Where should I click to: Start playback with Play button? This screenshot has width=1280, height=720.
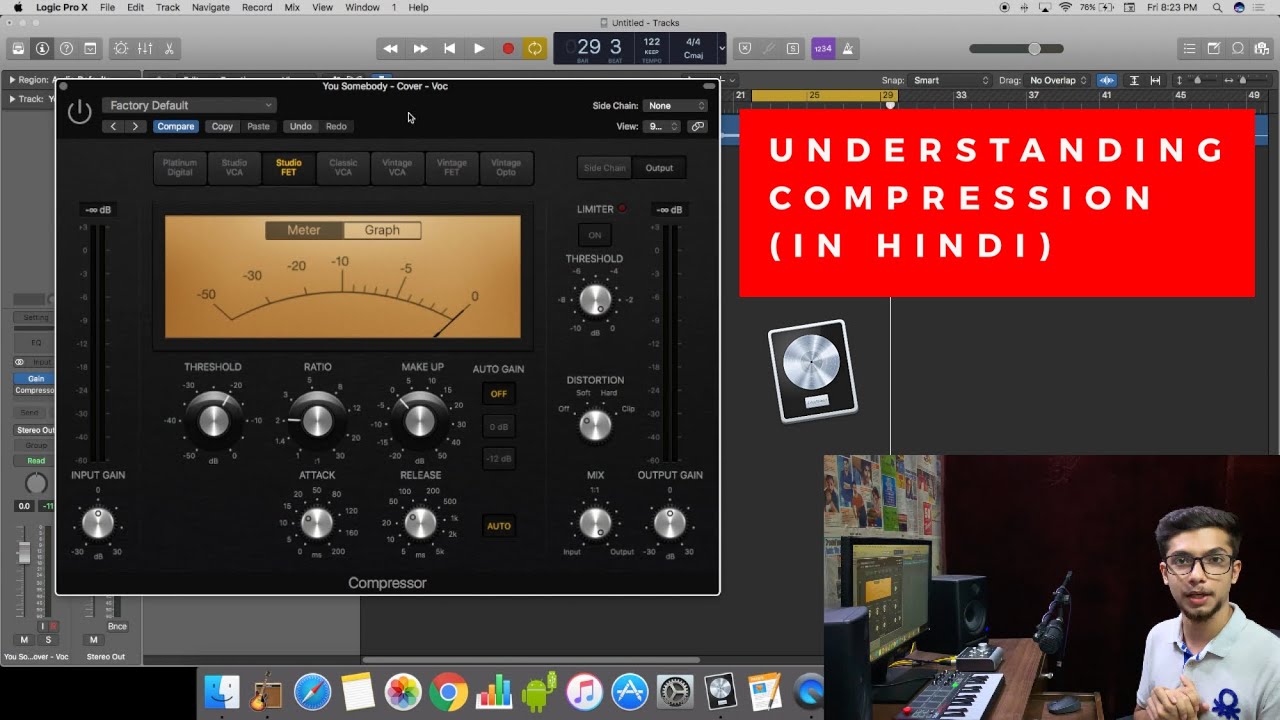point(479,48)
